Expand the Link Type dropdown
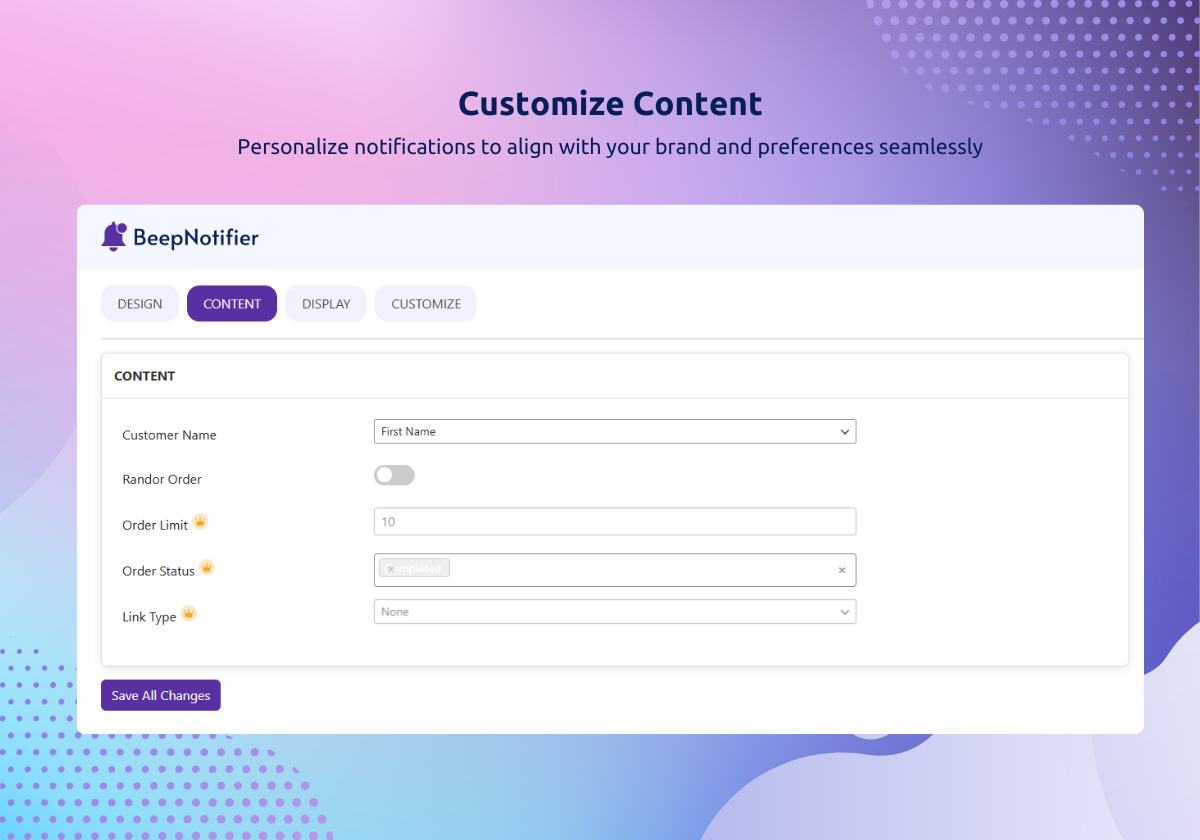This screenshot has width=1200, height=840. [x=615, y=611]
